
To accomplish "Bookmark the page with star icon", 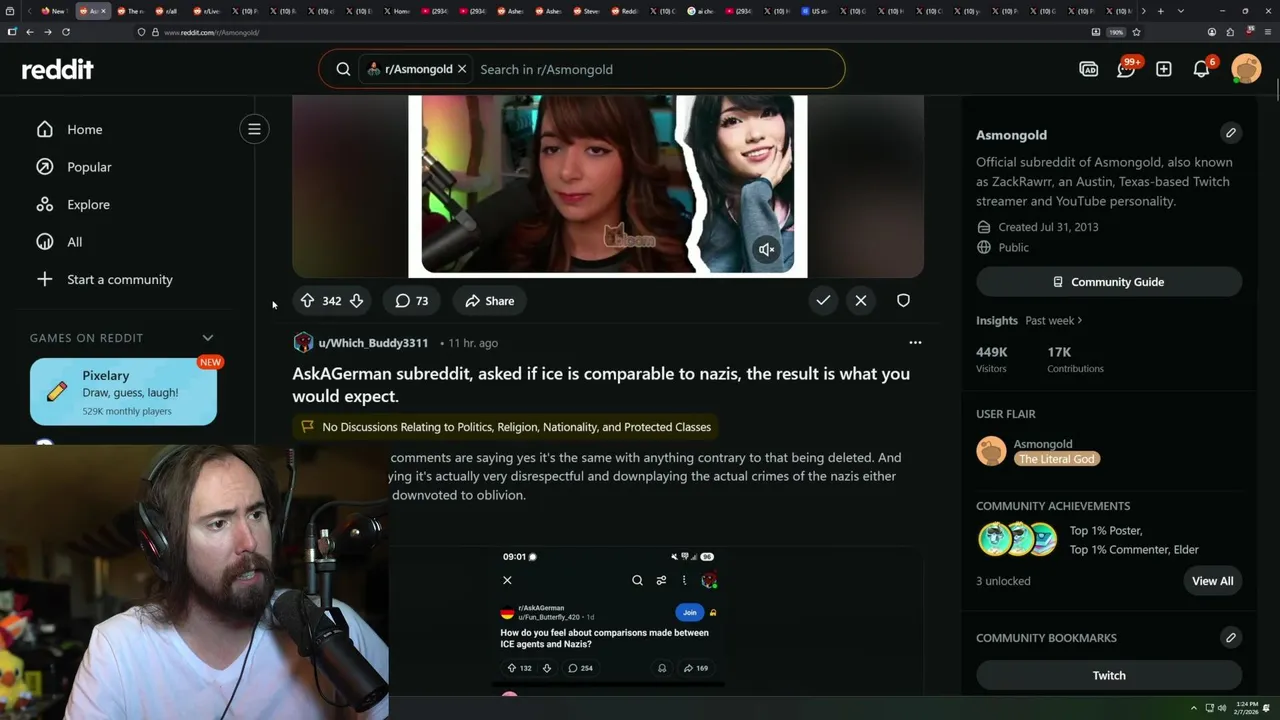I will point(1136,32).
